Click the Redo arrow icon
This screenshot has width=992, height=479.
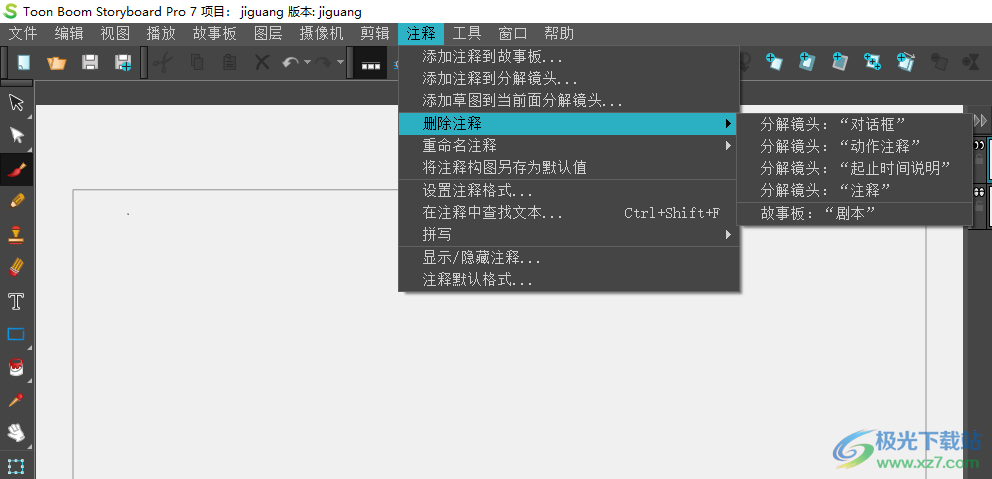click(323, 62)
